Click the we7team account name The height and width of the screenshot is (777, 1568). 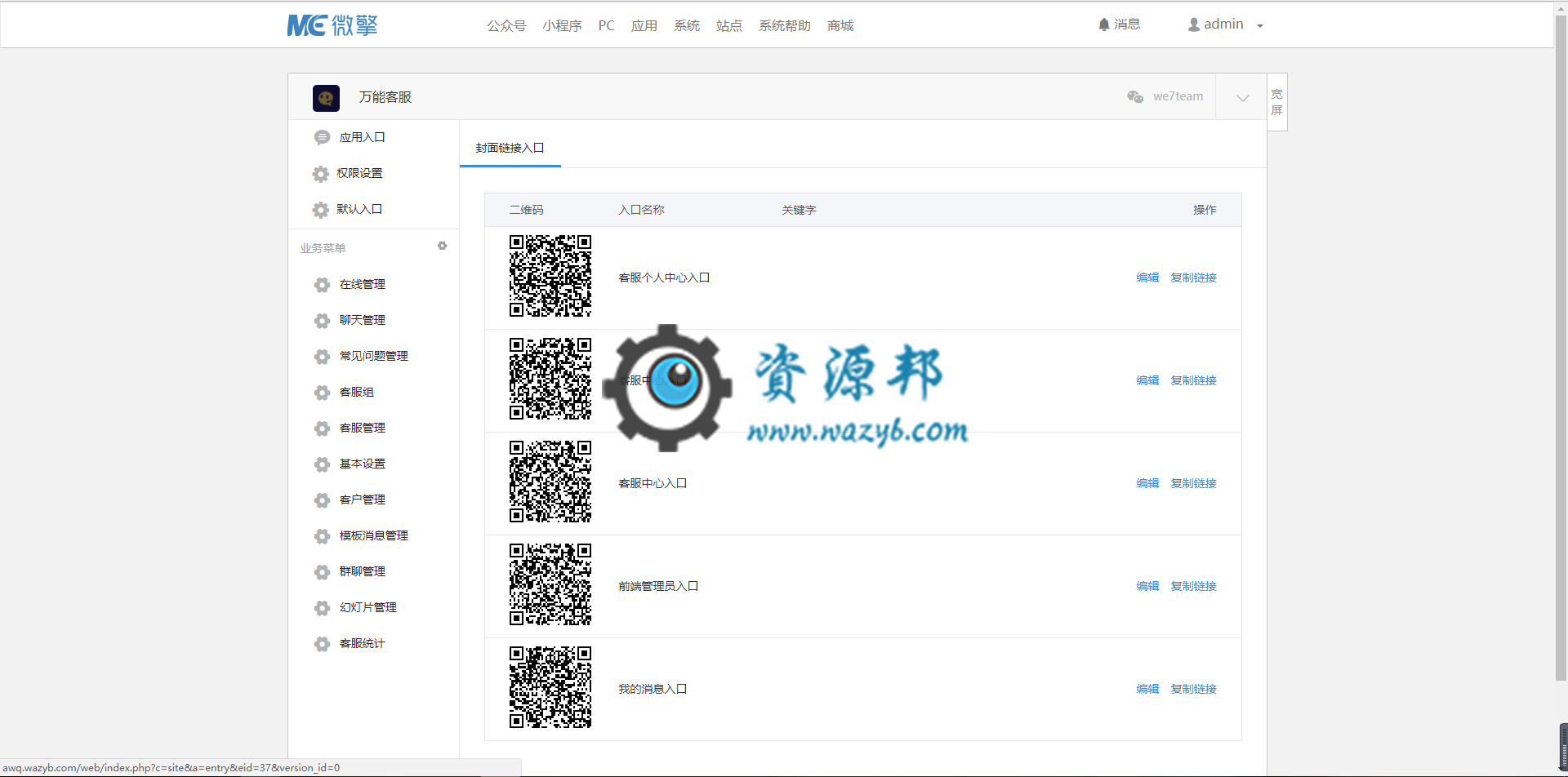point(1178,96)
